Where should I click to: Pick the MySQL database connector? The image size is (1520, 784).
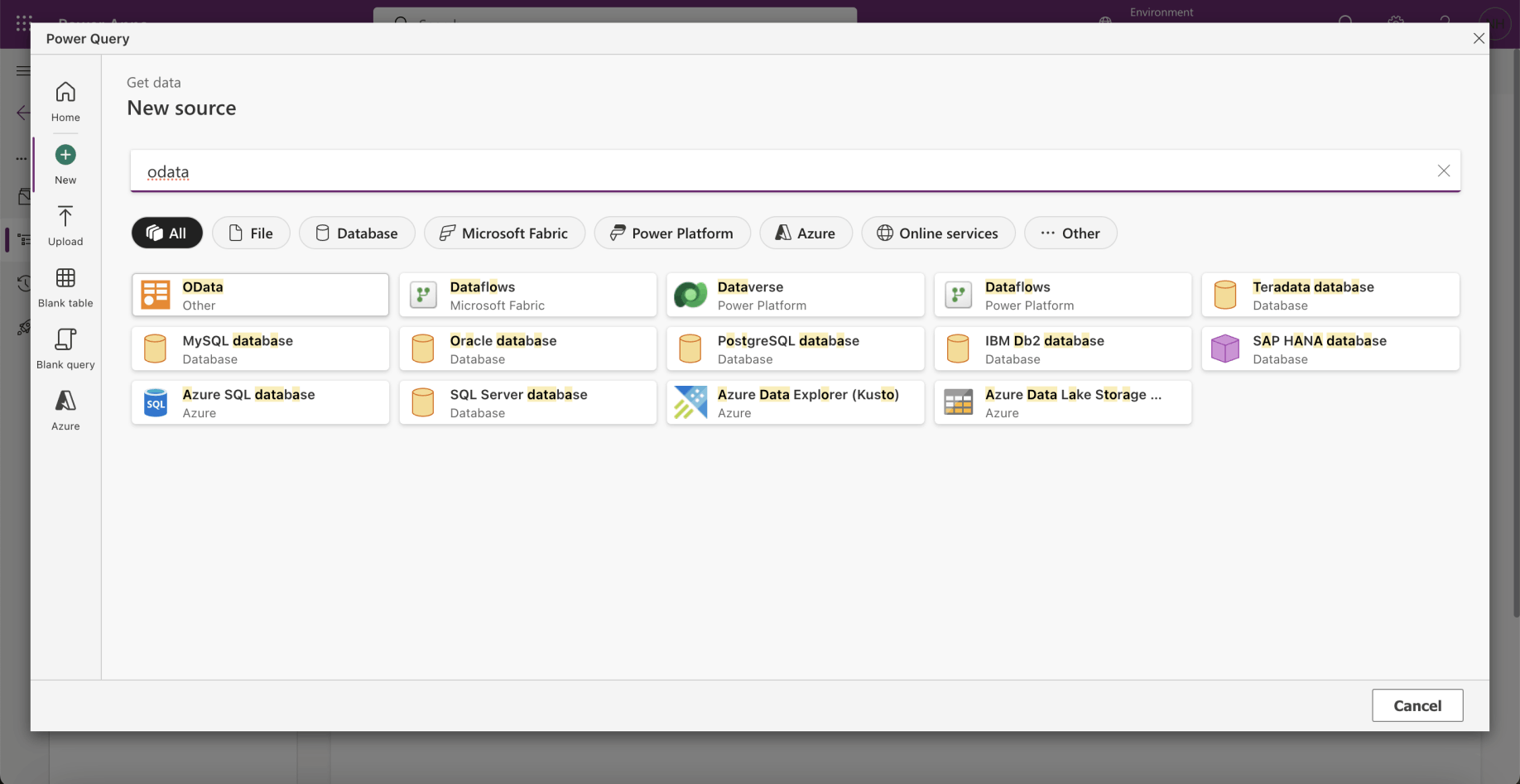click(x=260, y=349)
